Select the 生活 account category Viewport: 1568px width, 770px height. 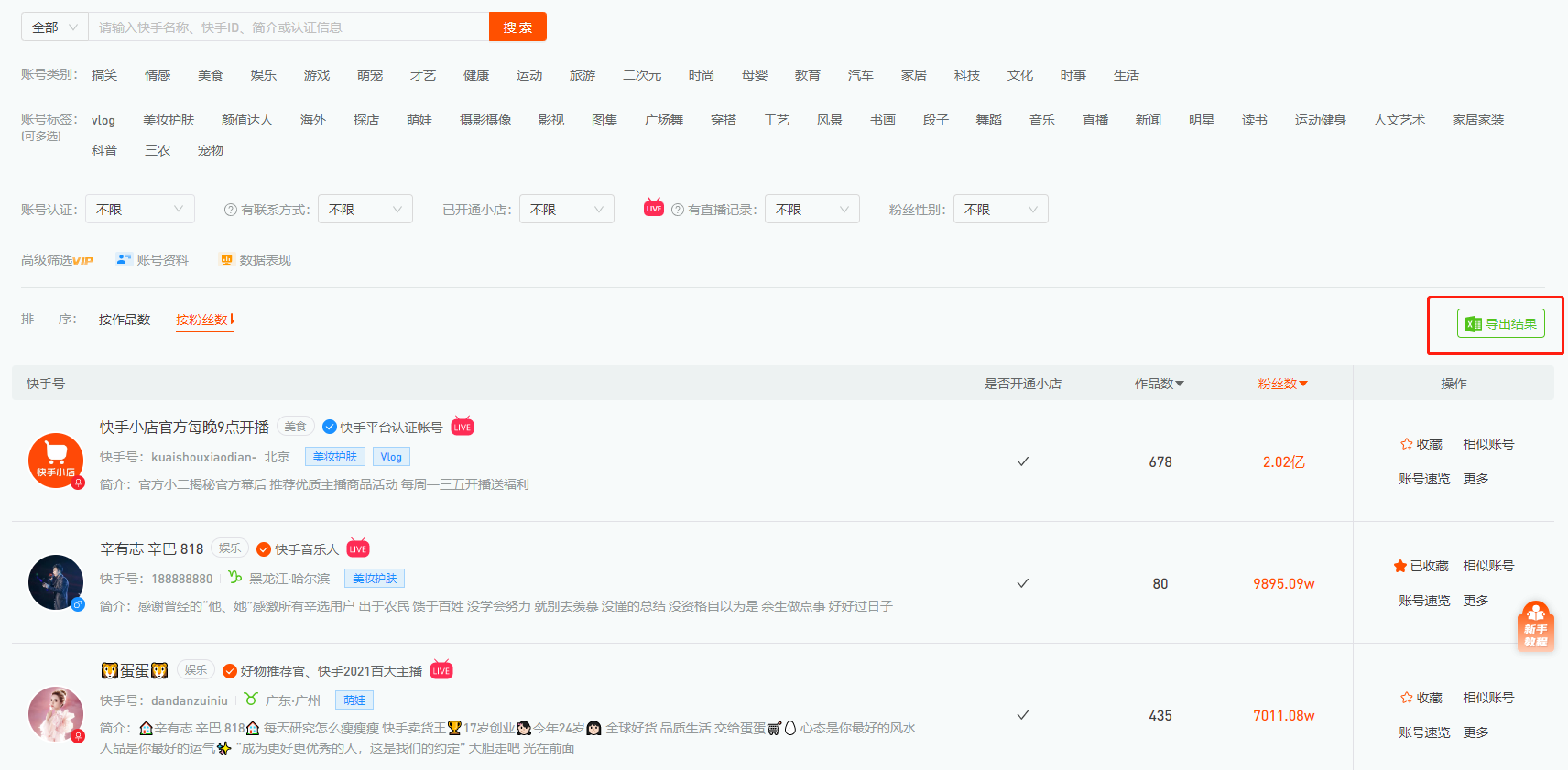(1127, 75)
